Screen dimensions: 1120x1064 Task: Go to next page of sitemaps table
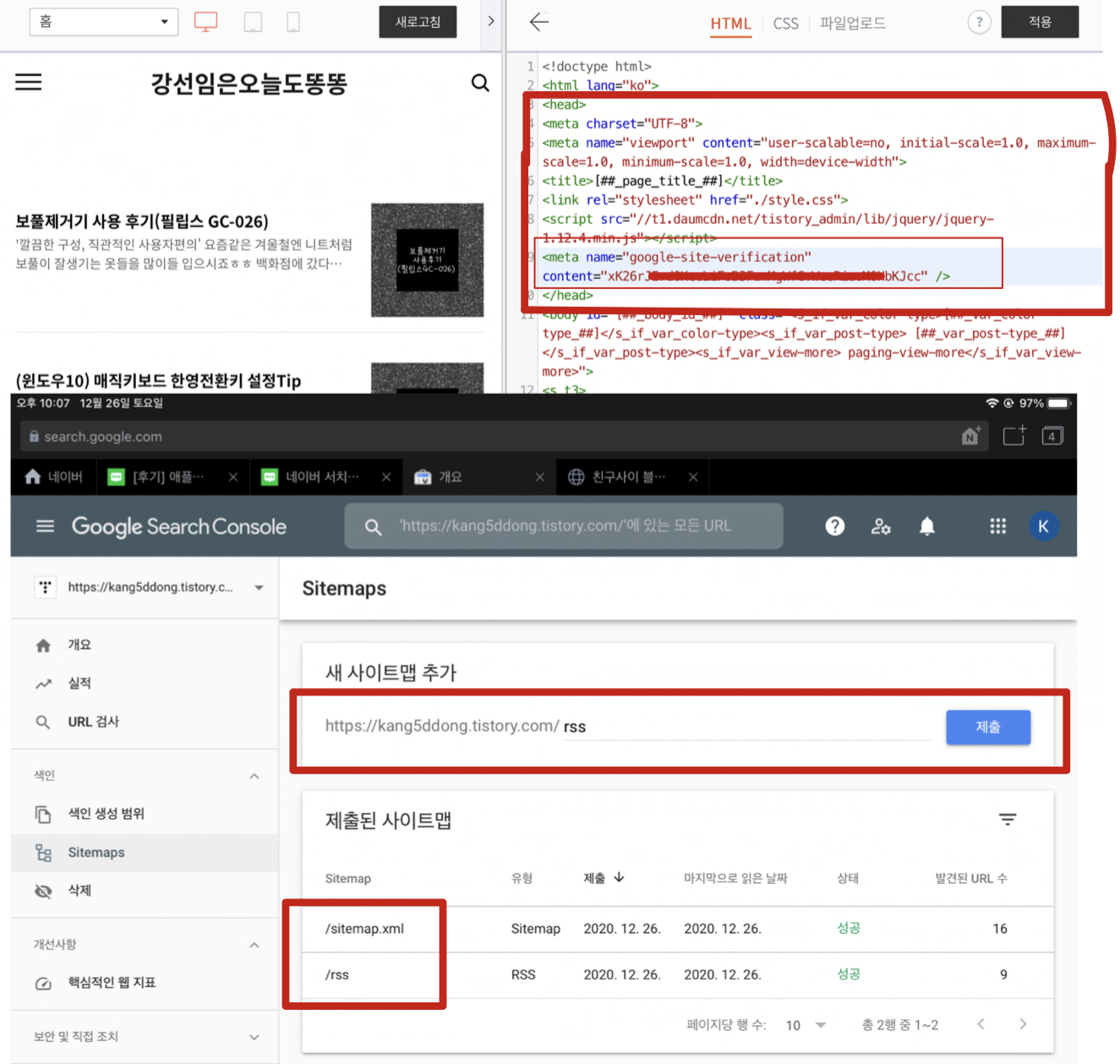(1023, 1024)
